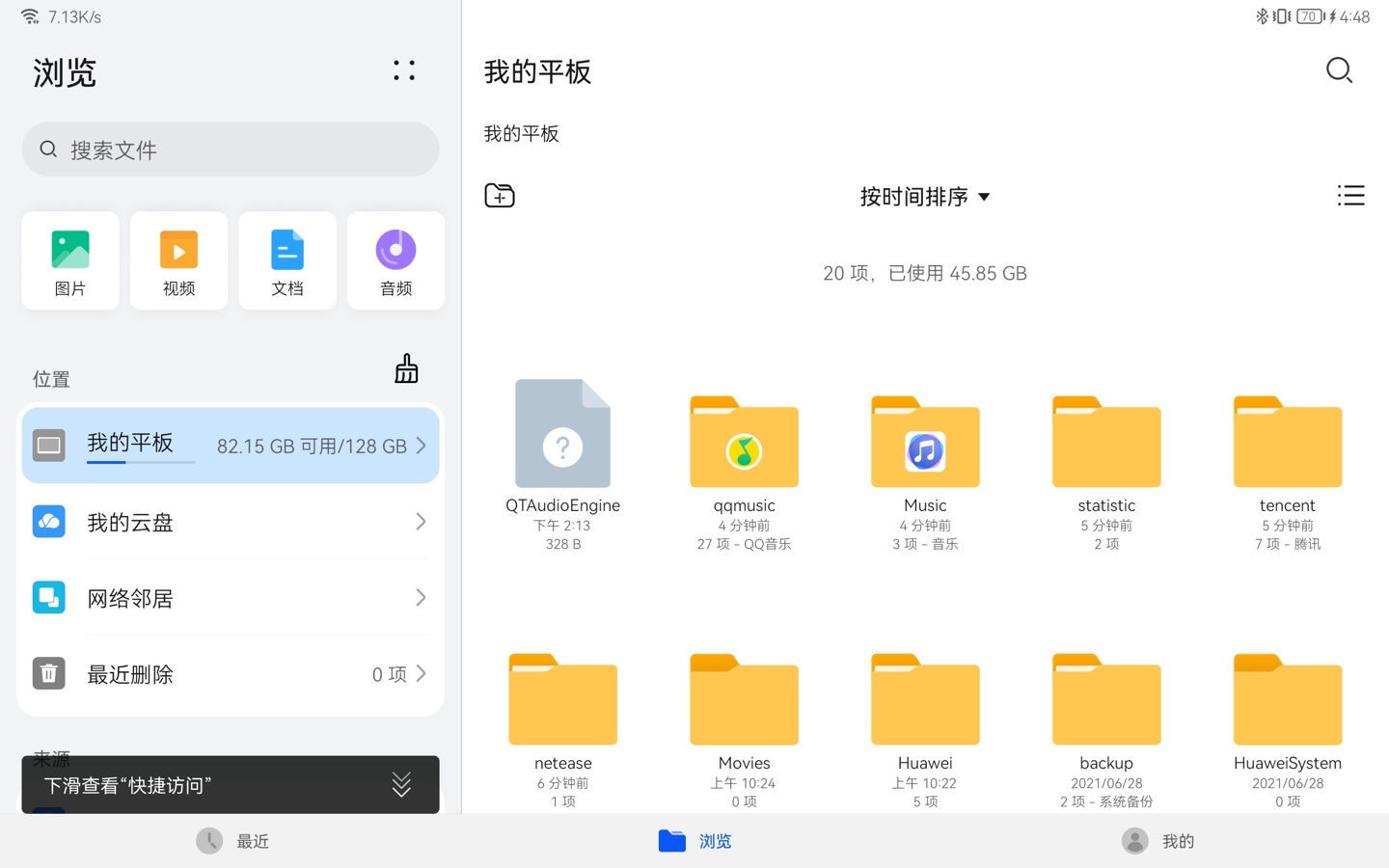Open the 音频 category

(395, 260)
